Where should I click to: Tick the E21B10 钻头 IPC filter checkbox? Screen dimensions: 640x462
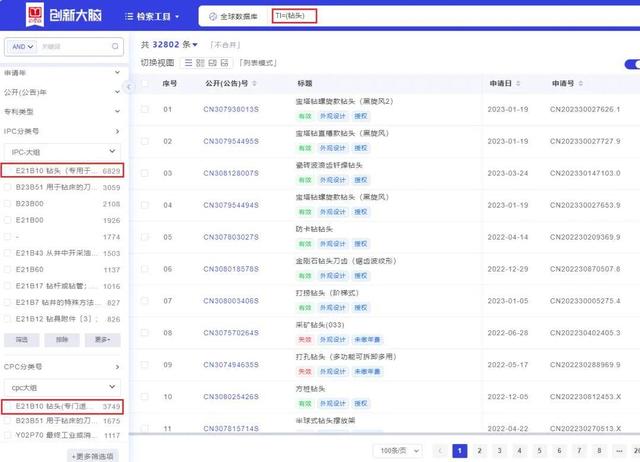coord(9,171)
